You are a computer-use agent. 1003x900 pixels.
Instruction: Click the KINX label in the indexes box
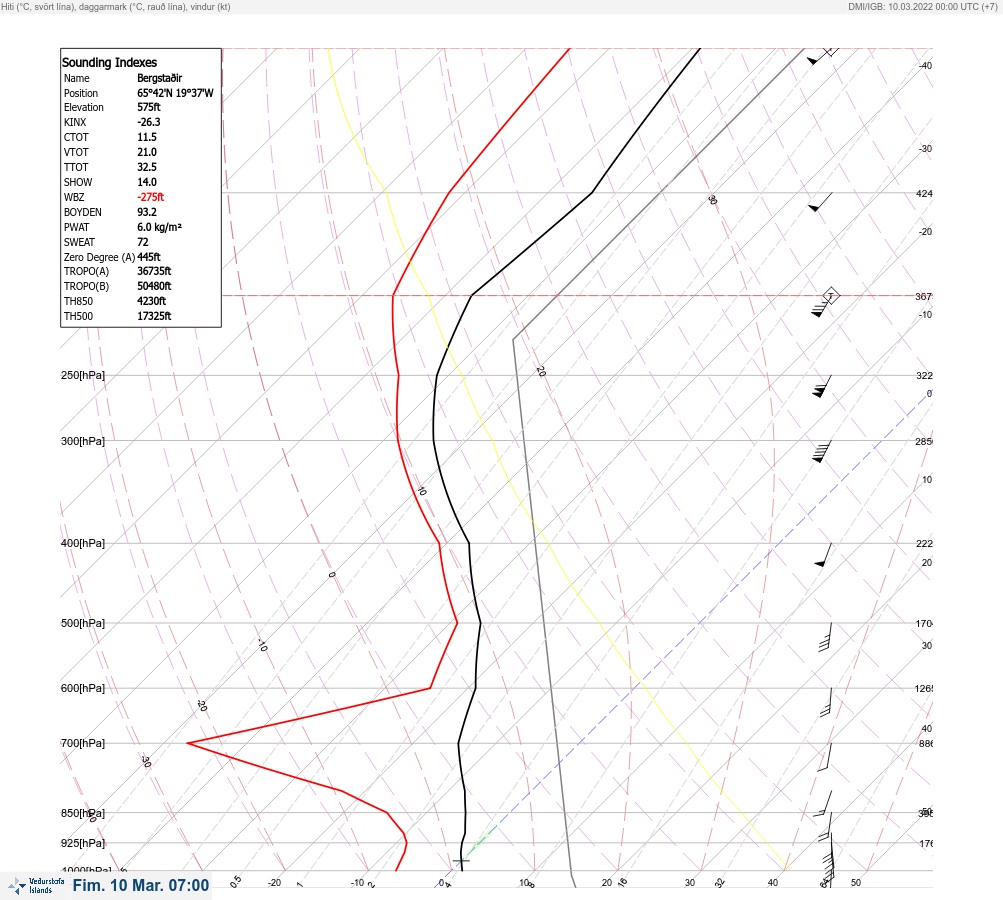coord(75,122)
